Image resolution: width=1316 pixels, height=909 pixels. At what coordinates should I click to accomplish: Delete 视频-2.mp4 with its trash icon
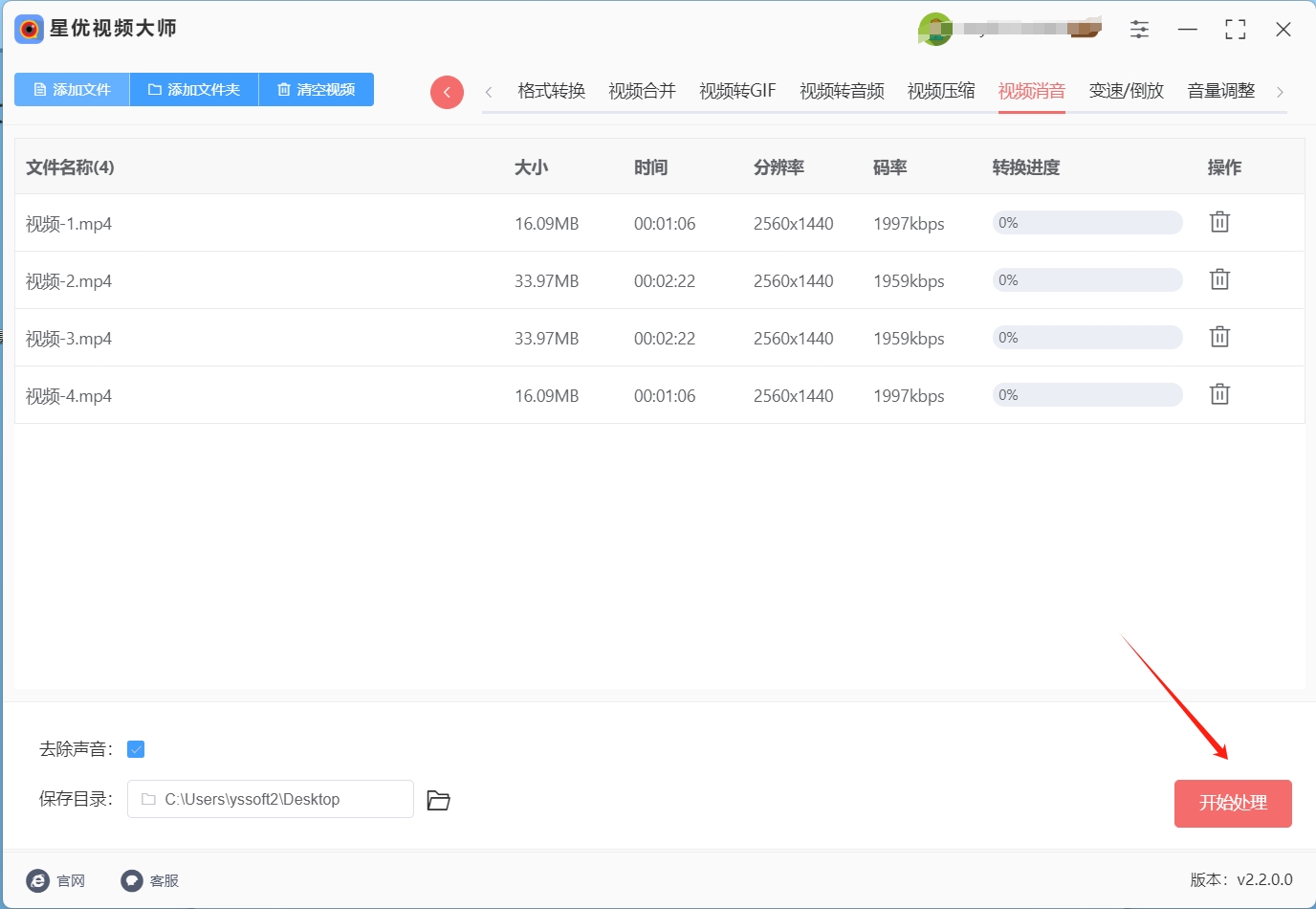(x=1219, y=279)
